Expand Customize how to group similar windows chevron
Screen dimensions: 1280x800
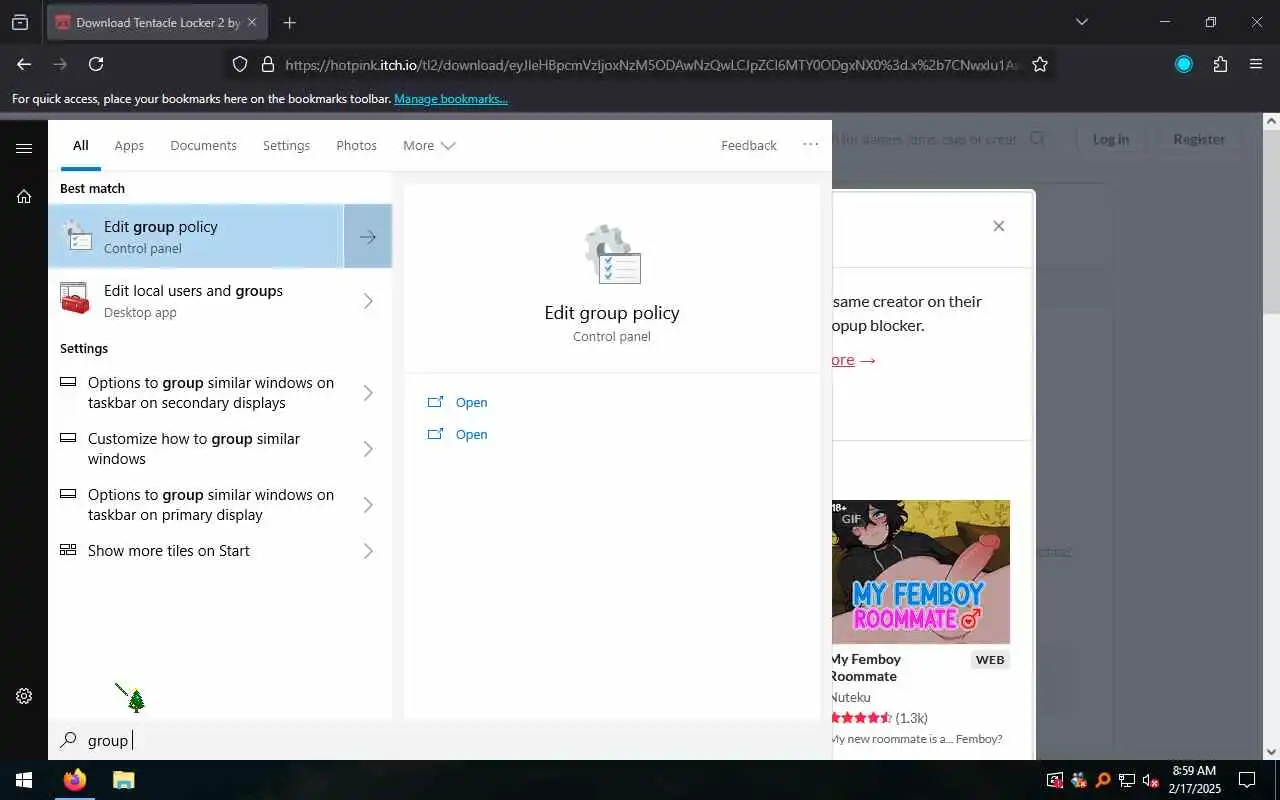[x=368, y=449]
